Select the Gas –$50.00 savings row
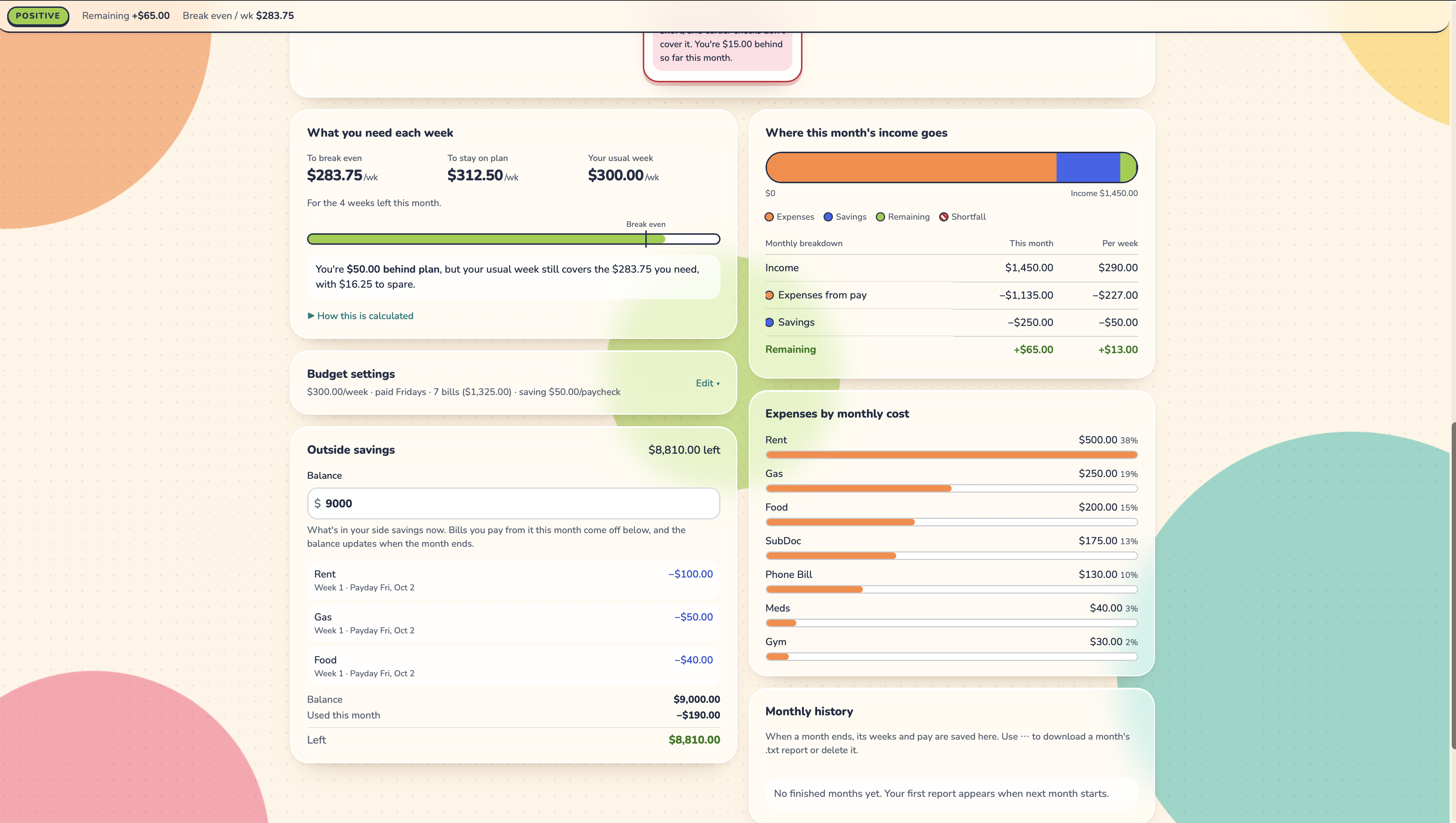Screen dimensions: 1456x823 click(x=513, y=623)
